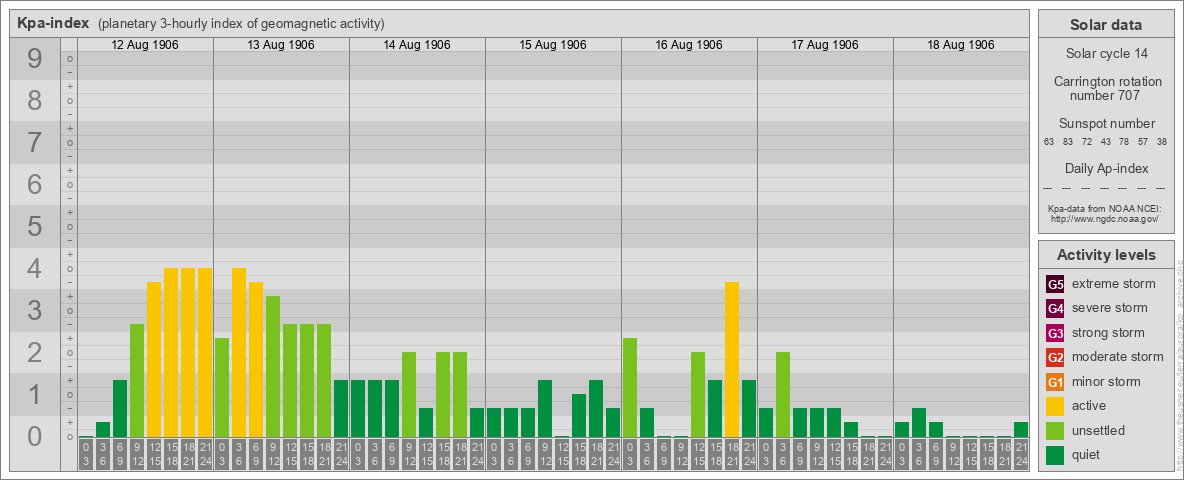The height and width of the screenshot is (480, 1184).
Task: Click the 18 Aug 1906 date header
Action: coord(960,45)
